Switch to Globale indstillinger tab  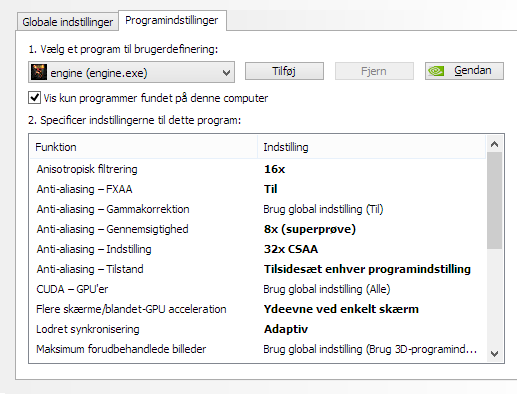point(68,22)
